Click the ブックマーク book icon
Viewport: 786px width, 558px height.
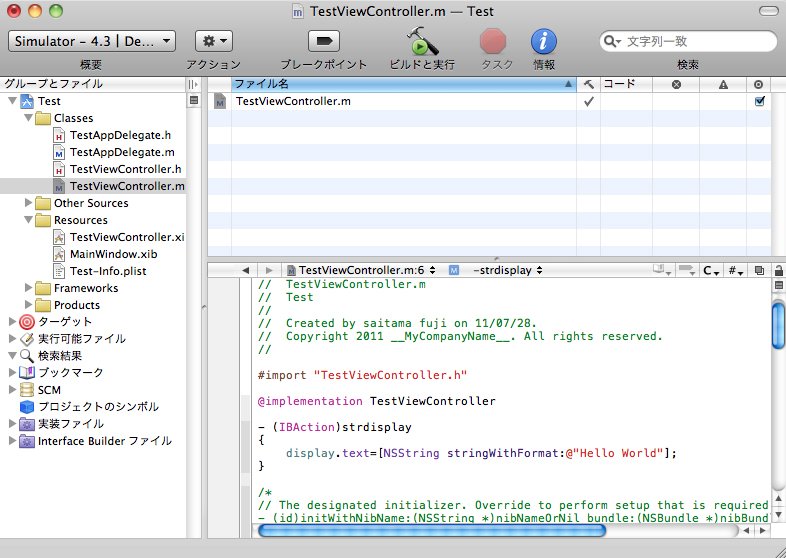pos(27,373)
